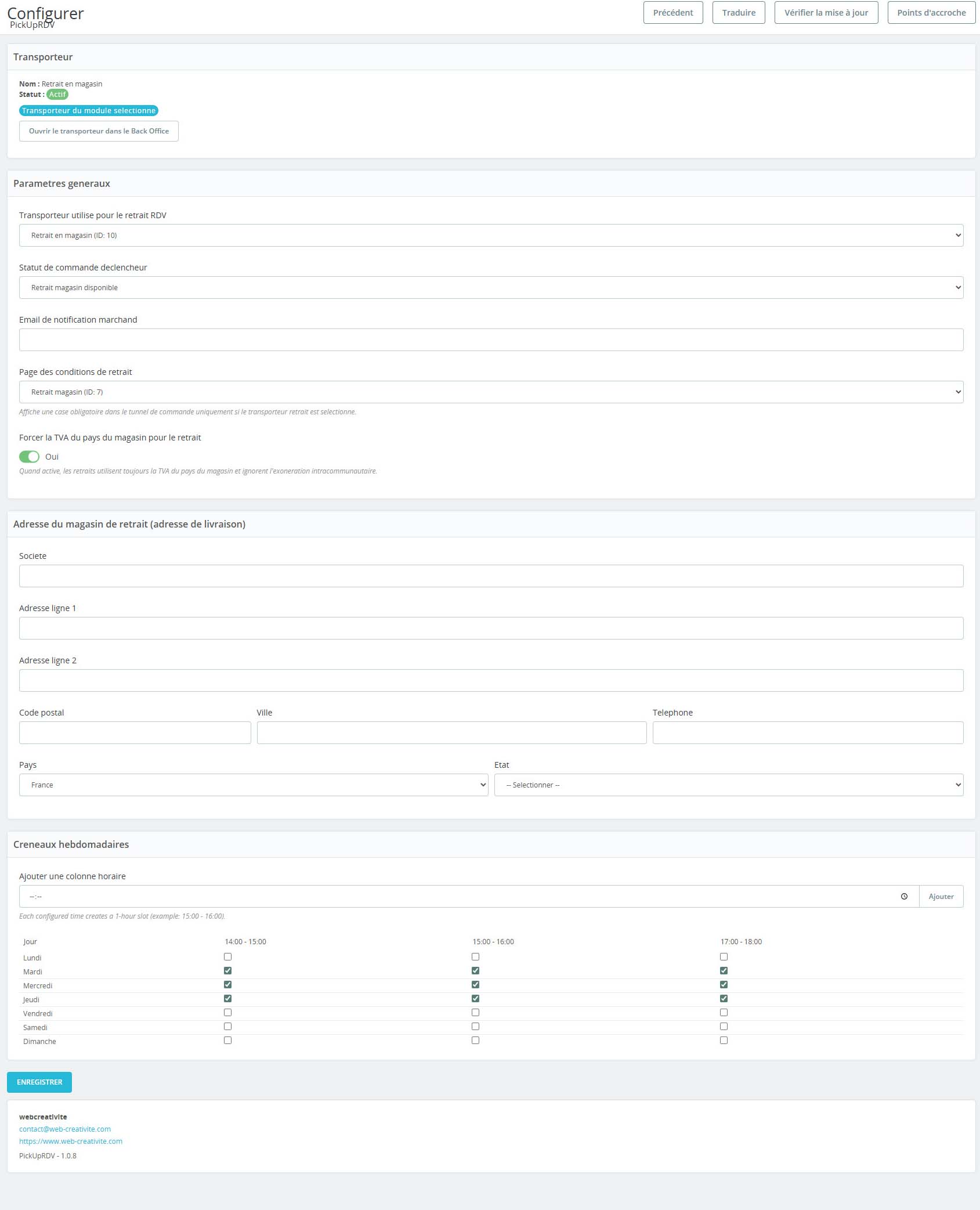Uncheck Jeudi 17:00 - 18:00 slot
The width and height of the screenshot is (980, 1210).
(x=724, y=999)
